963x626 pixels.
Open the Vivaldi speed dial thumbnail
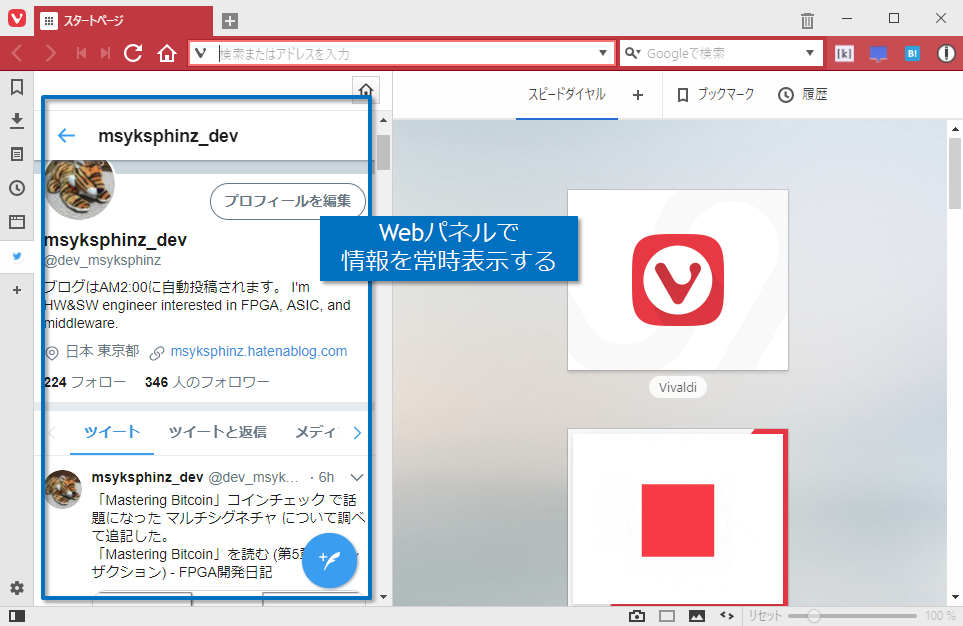coord(677,280)
